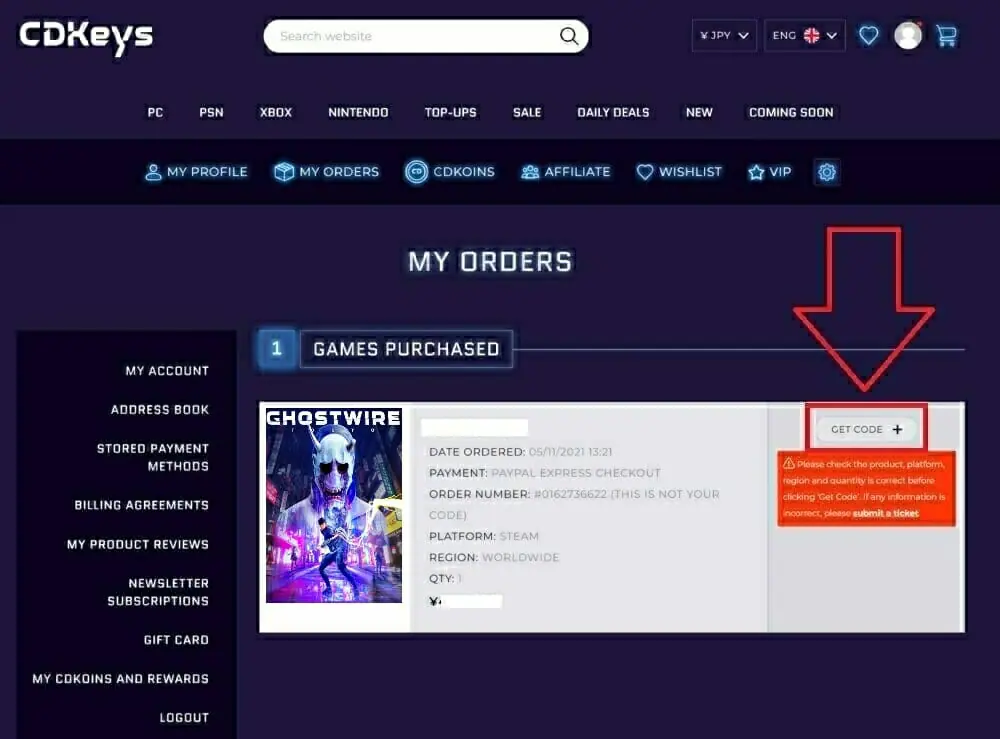1000x739 pixels.
Task: Expand the Get Code plus button
Action: click(866, 429)
